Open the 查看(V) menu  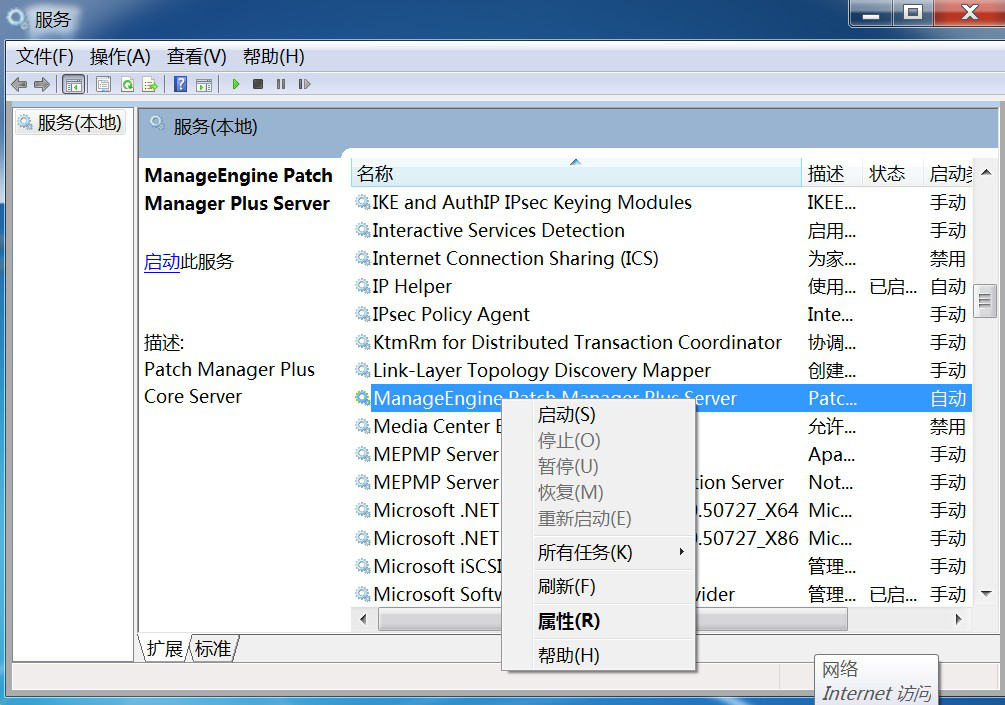tap(196, 56)
